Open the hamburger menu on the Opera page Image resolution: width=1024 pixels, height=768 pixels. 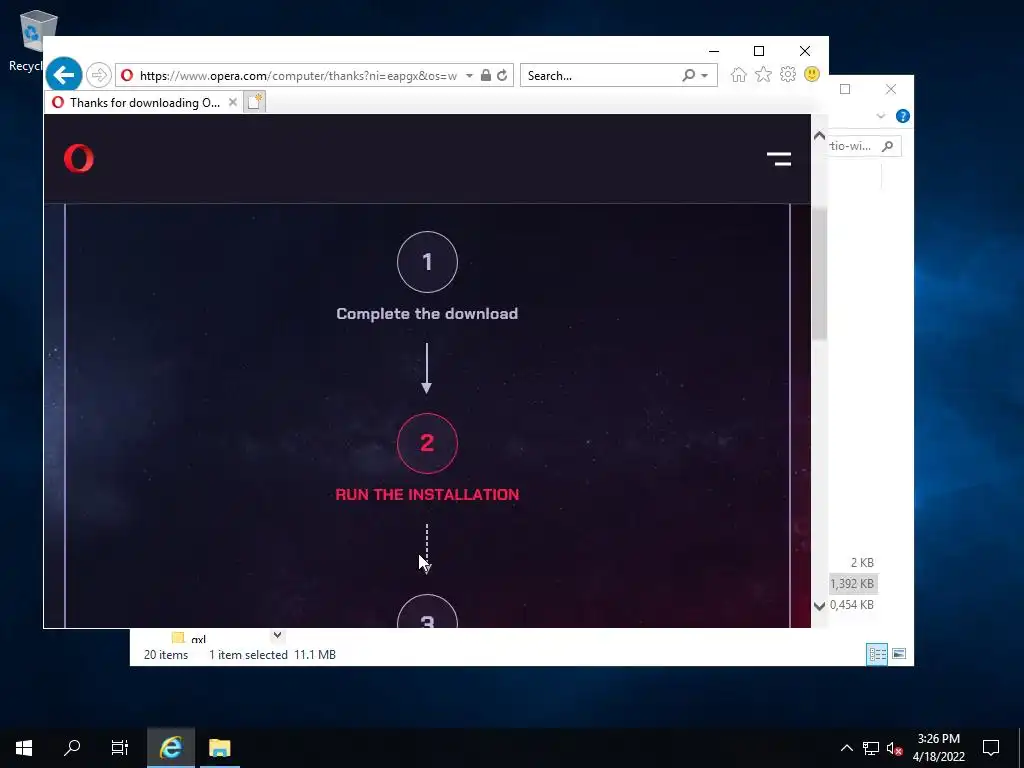[779, 159]
